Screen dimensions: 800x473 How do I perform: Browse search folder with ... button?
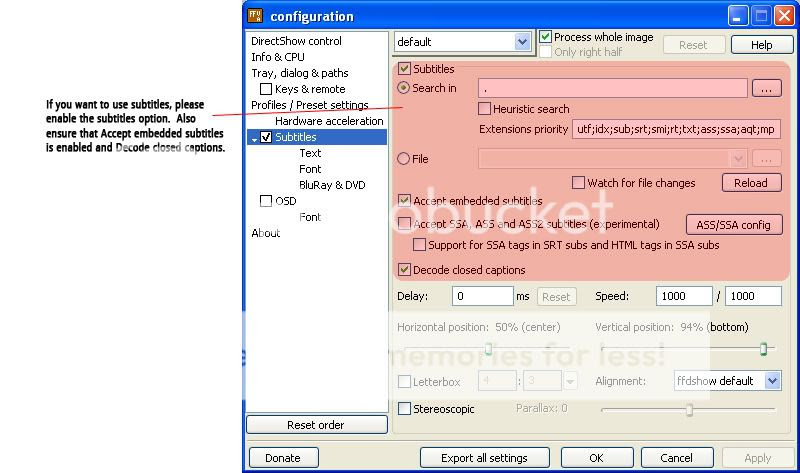[766, 88]
